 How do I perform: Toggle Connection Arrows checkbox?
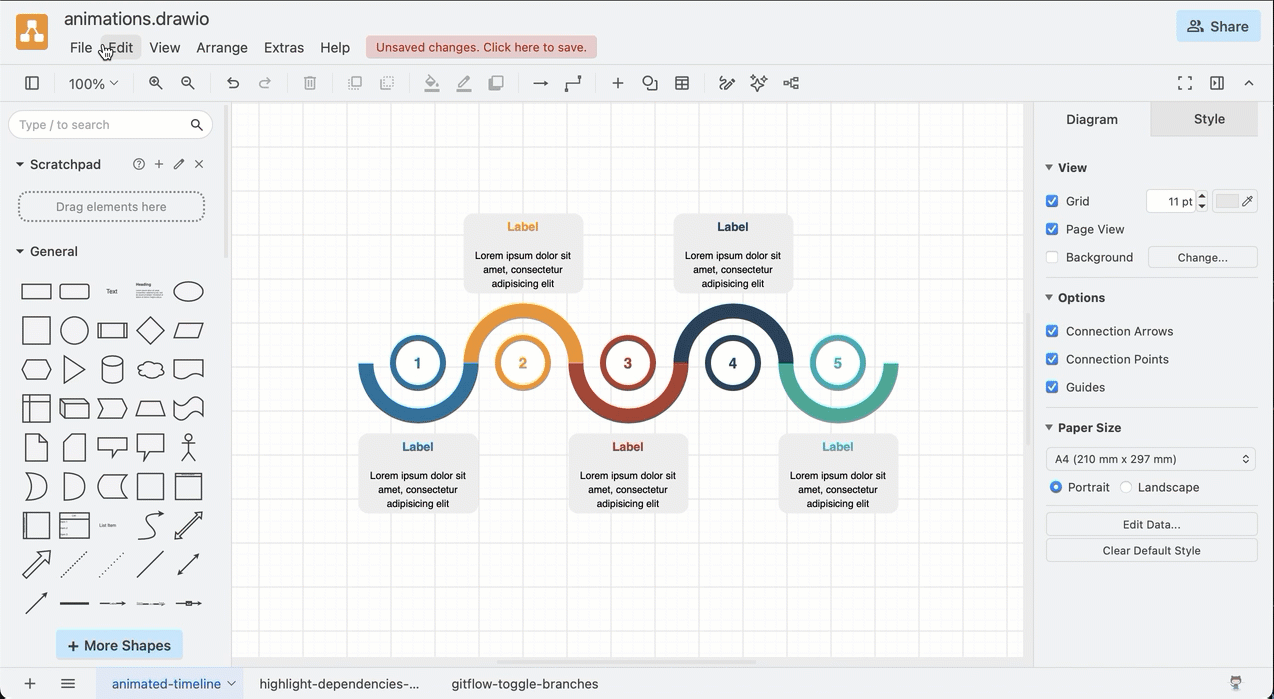click(x=1052, y=331)
